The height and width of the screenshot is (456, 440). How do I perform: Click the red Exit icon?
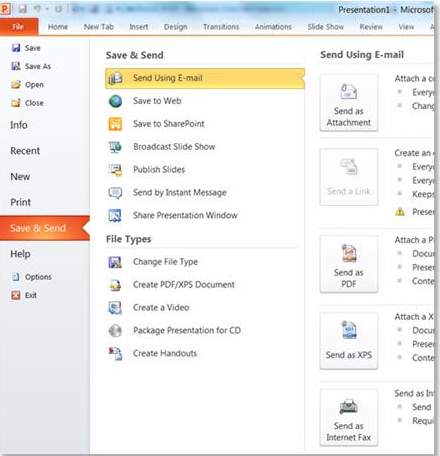(16, 295)
